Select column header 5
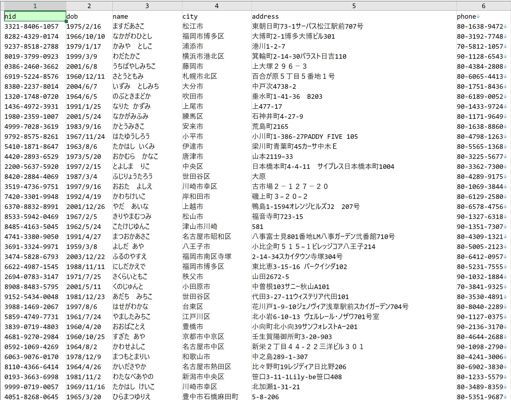Viewport: 511px width, 400px height. coord(354,6)
